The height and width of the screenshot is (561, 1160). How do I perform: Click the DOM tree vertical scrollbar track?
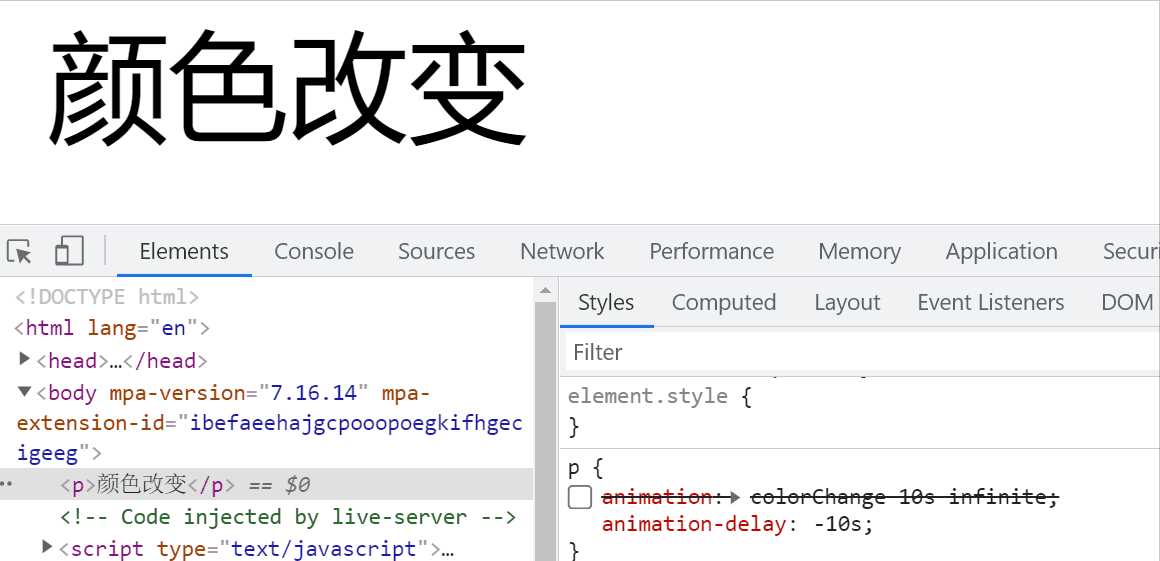(x=545, y=431)
